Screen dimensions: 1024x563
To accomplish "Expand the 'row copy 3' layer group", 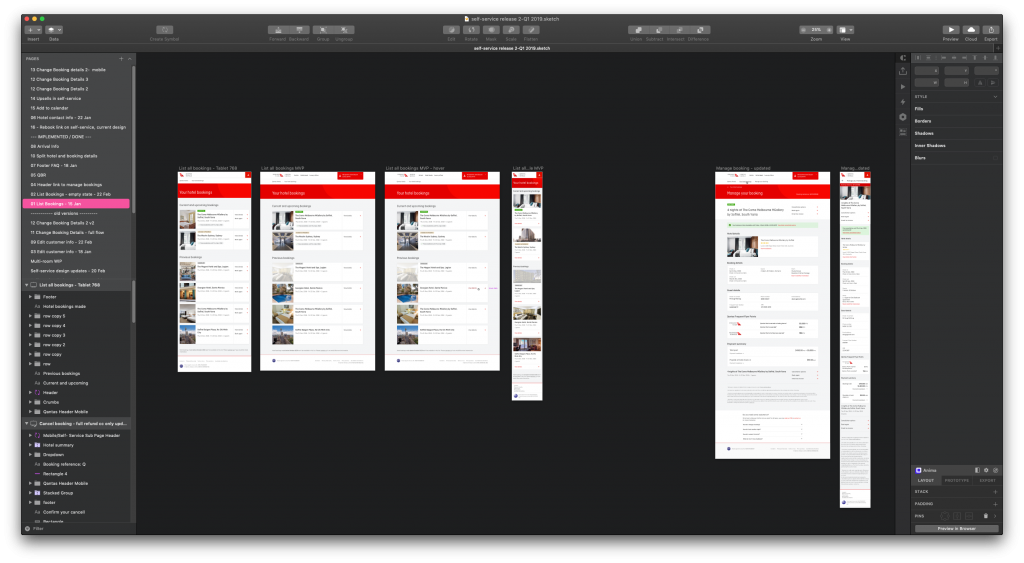I will coord(30,335).
